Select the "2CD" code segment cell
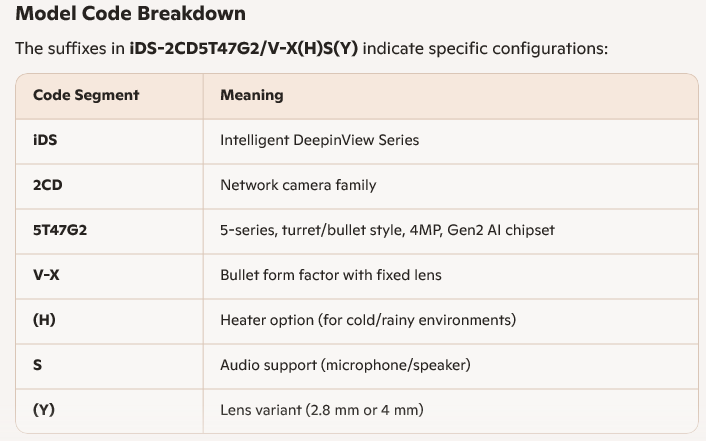 [48, 186]
